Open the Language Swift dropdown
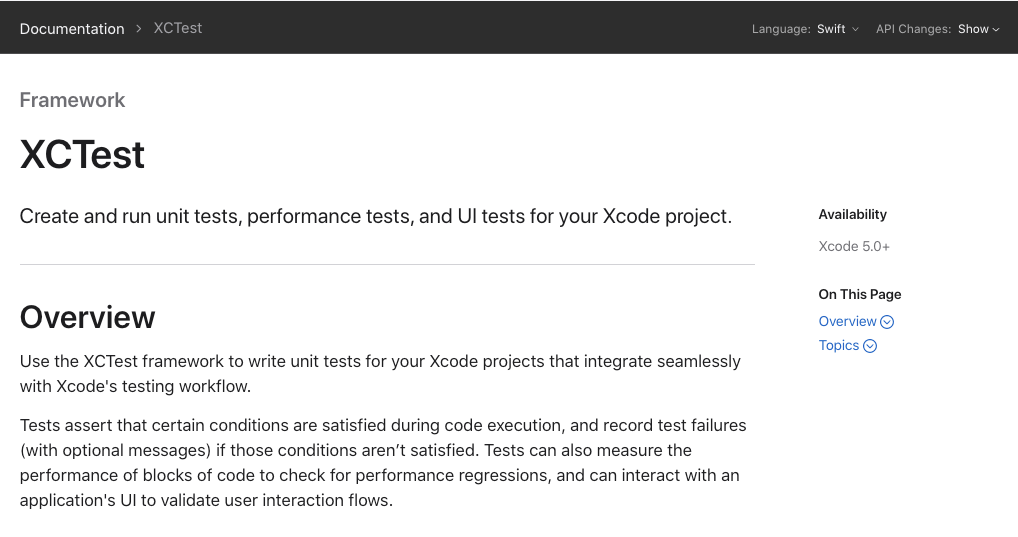Viewport: 1018px width, 537px height. pyautogui.click(x=831, y=29)
